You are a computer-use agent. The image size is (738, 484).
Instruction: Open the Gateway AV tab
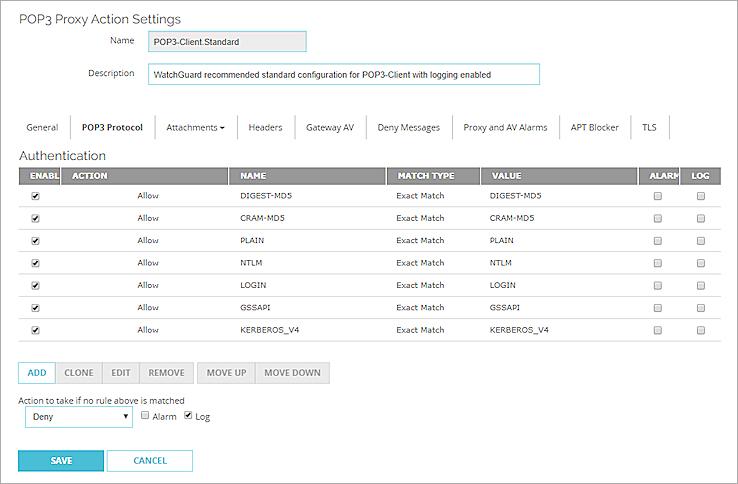[330, 128]
